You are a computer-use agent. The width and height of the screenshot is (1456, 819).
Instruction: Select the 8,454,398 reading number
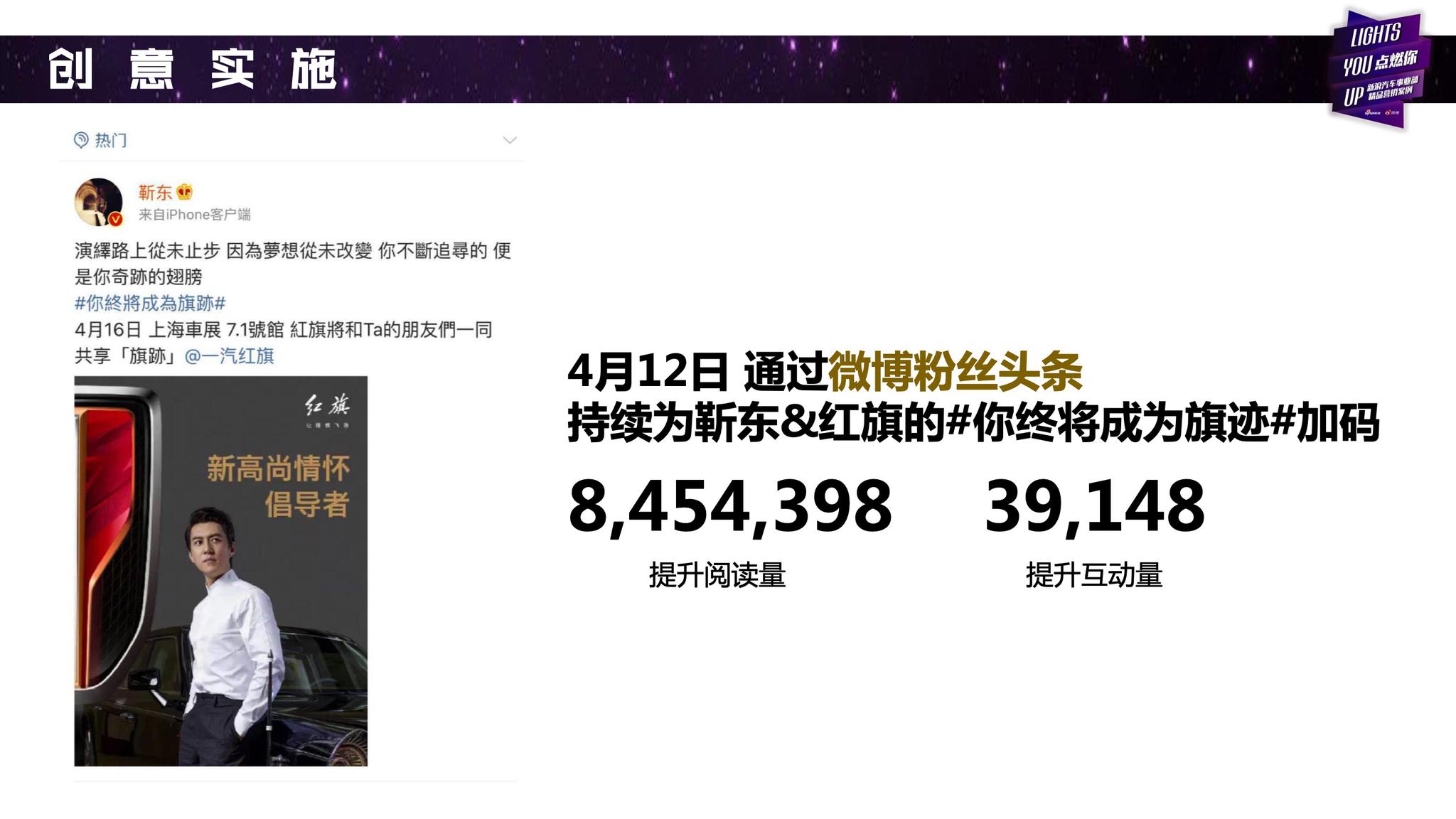pyautogui.click(x=730, y=506)
